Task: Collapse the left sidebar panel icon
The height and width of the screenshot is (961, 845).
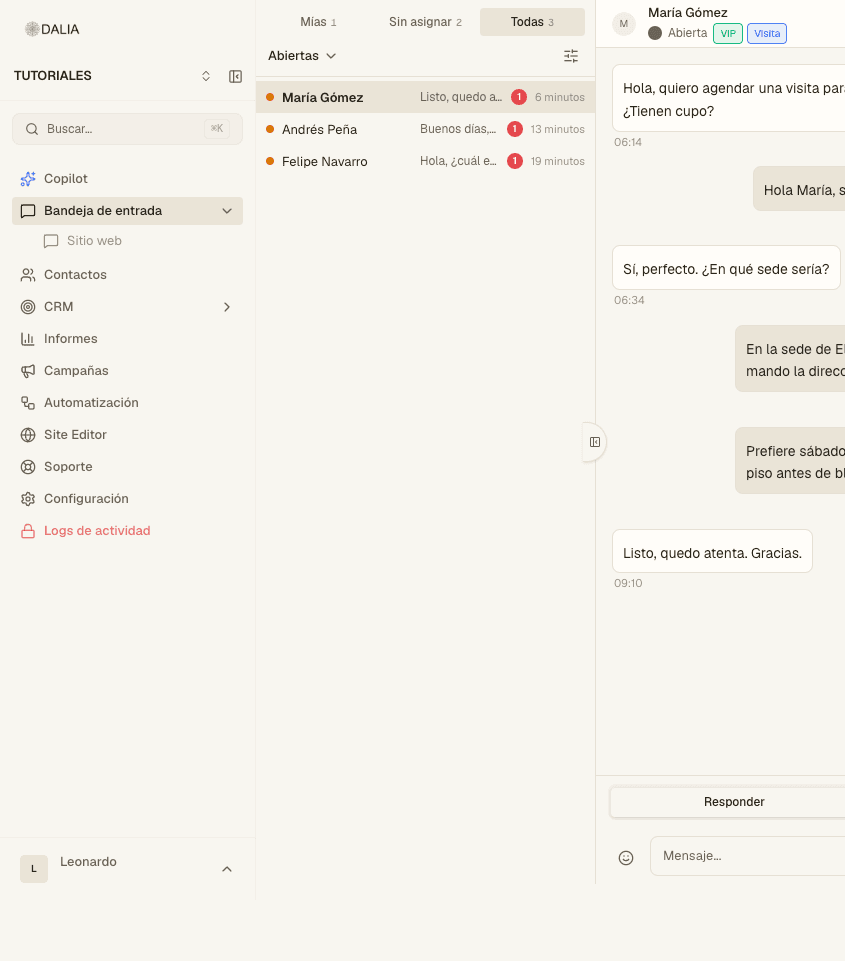Action: [x=235, y=76]
